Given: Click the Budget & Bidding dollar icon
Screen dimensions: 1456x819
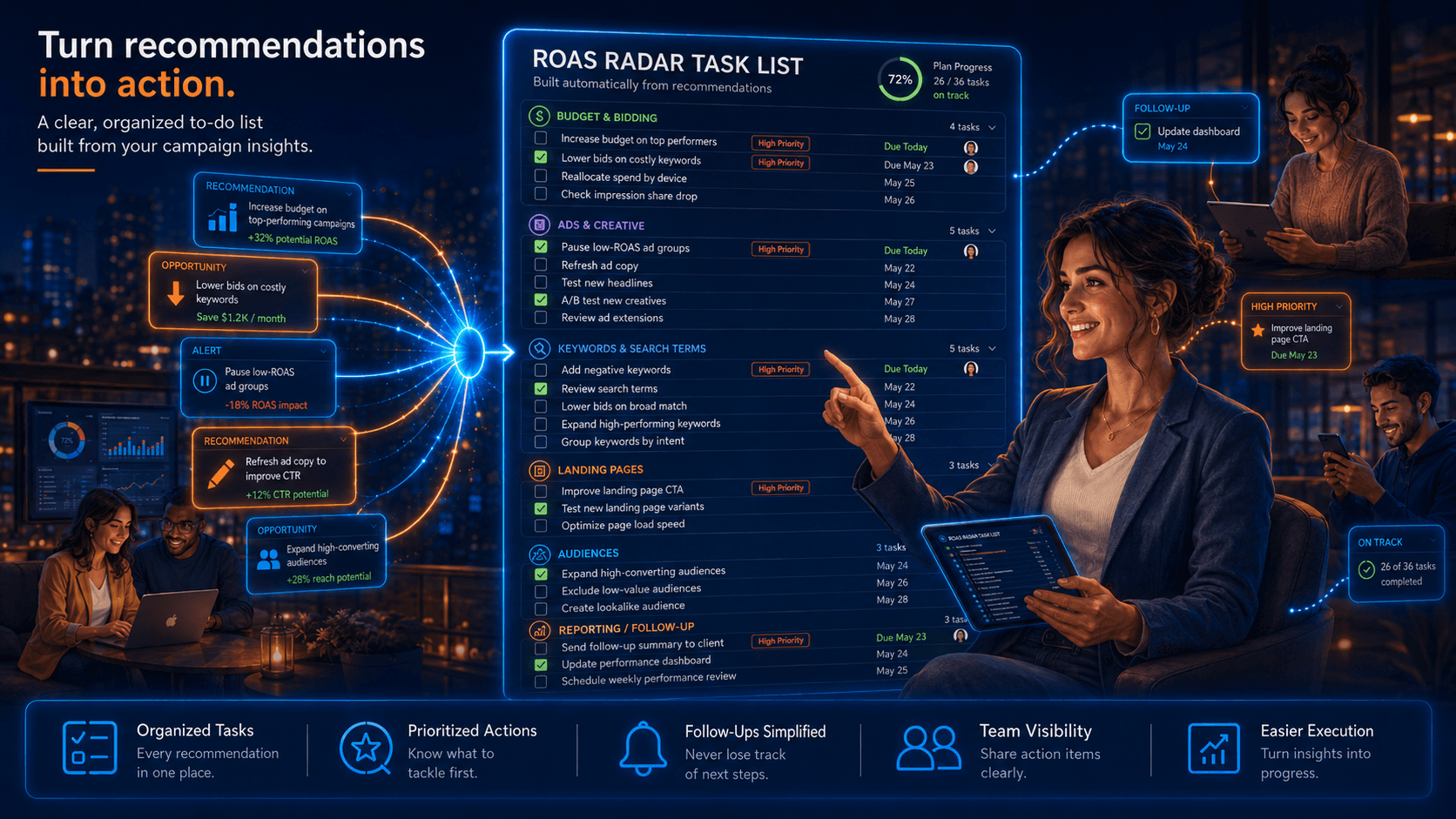Looking at the screenshot, I should [x=539, y=116].
